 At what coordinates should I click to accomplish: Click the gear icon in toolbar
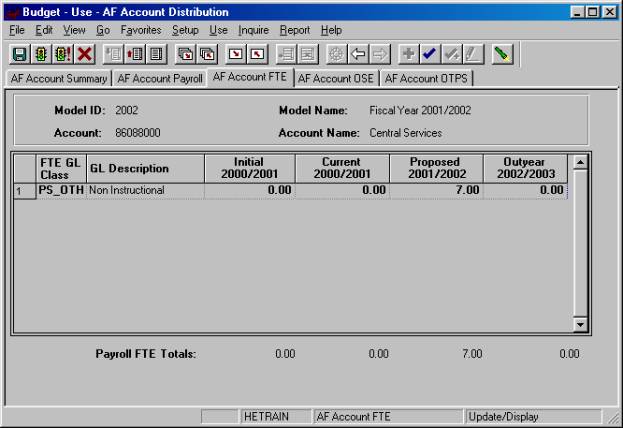336,54
